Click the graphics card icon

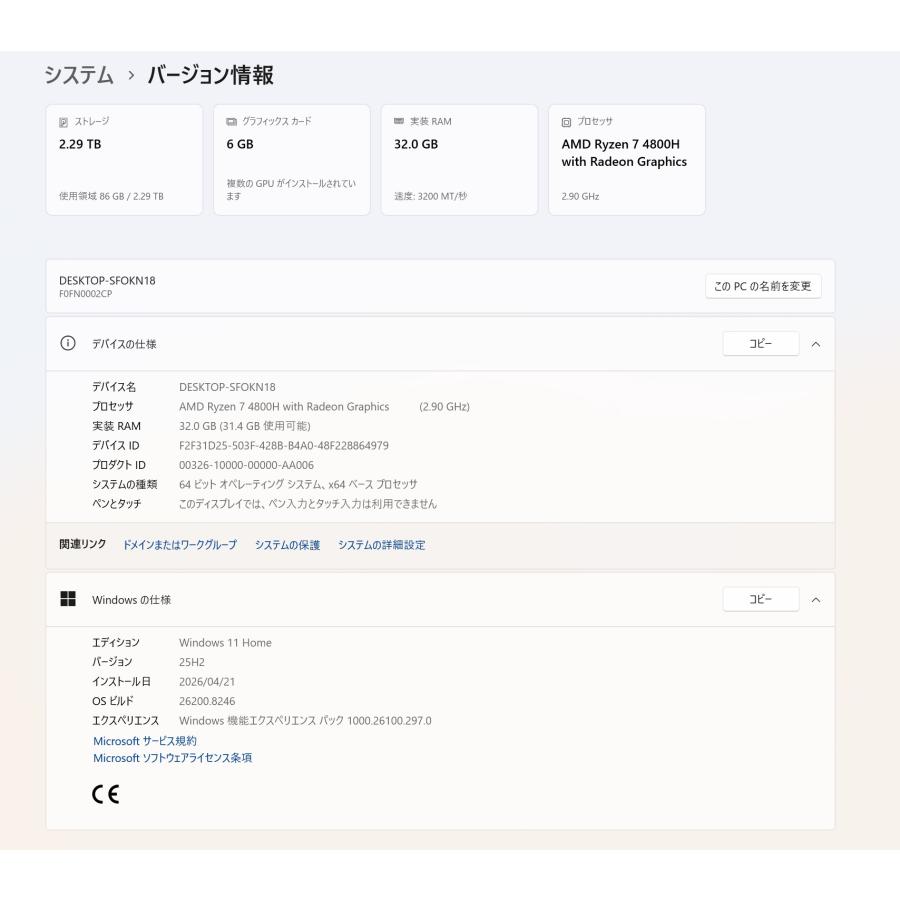pos(231,122)
